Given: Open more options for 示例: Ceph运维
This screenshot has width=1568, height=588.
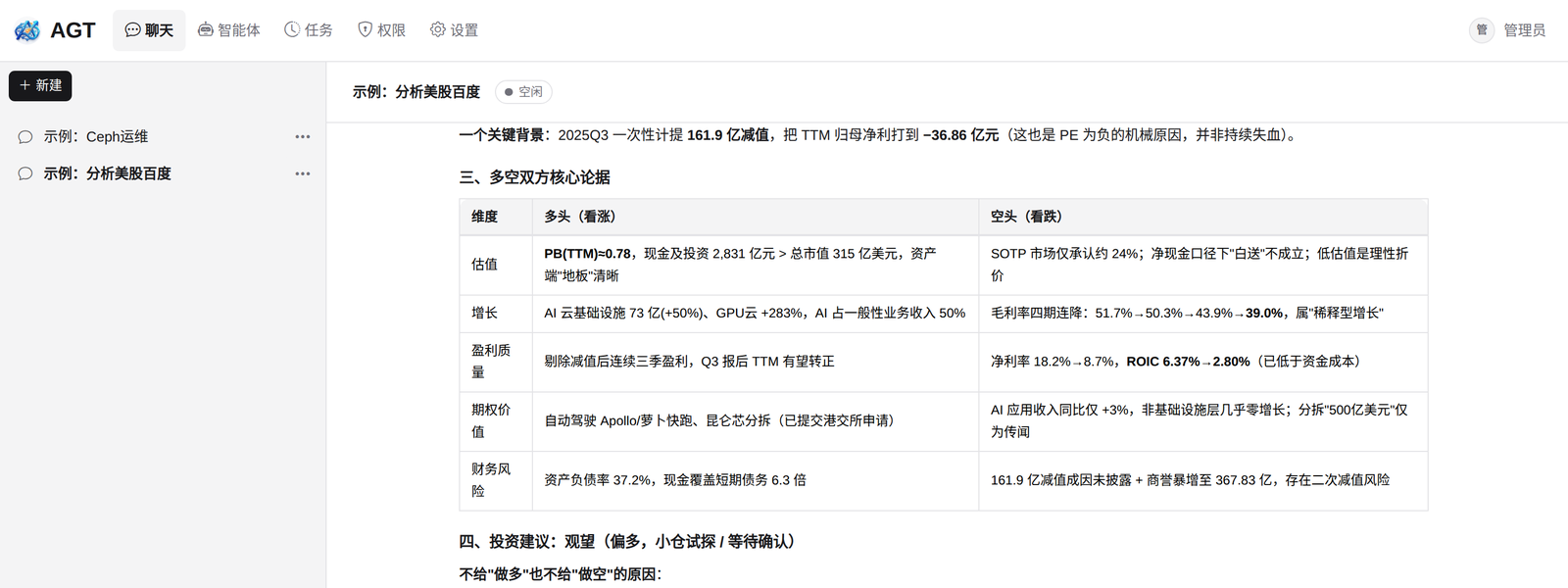Looking at the screenshot, I should pyautogui.click(x=303, y=137).
